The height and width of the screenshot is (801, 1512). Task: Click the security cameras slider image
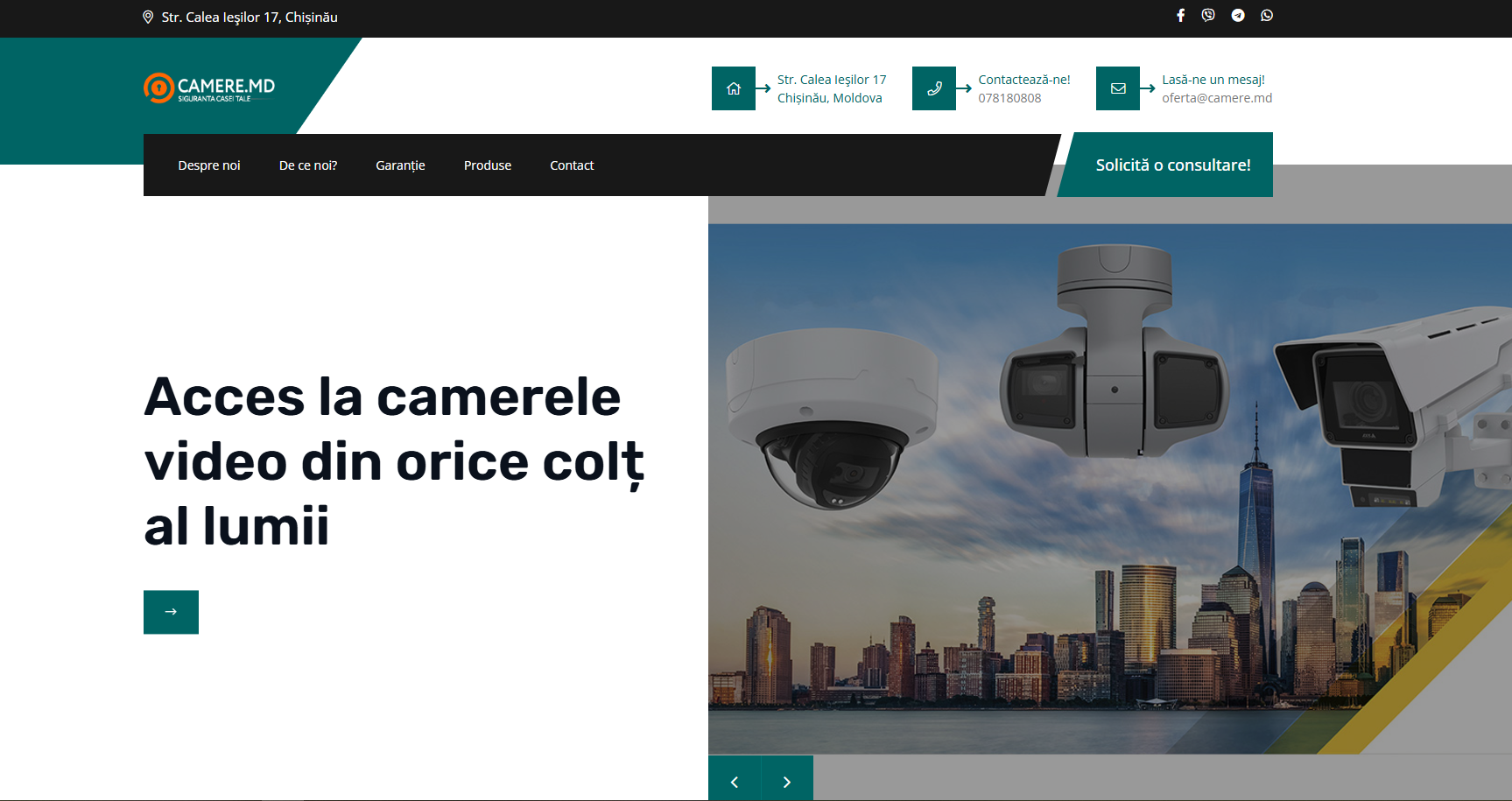coord(1109,488)
